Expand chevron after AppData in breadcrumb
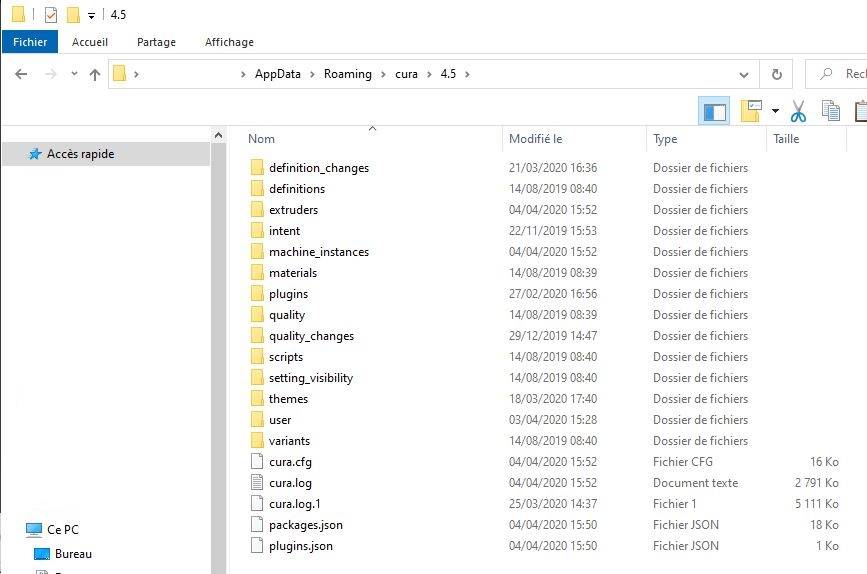Viewport: 867px width, 574px height. pyautogui.click(x=312, y=75)
